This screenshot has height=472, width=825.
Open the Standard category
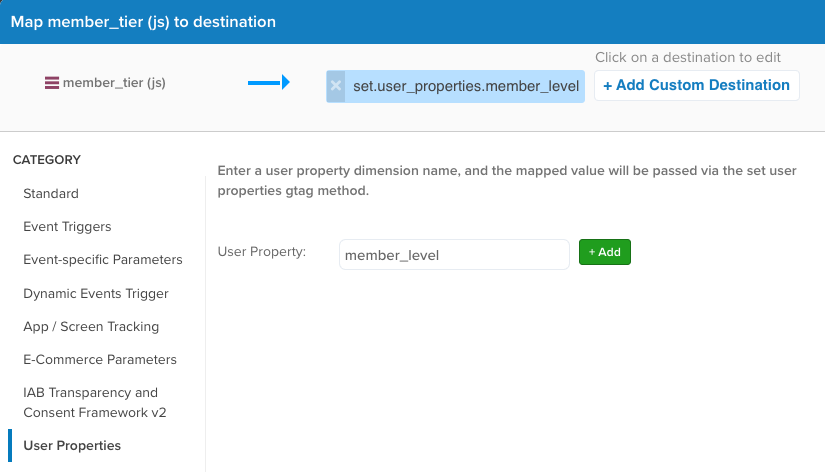point(51,193)
